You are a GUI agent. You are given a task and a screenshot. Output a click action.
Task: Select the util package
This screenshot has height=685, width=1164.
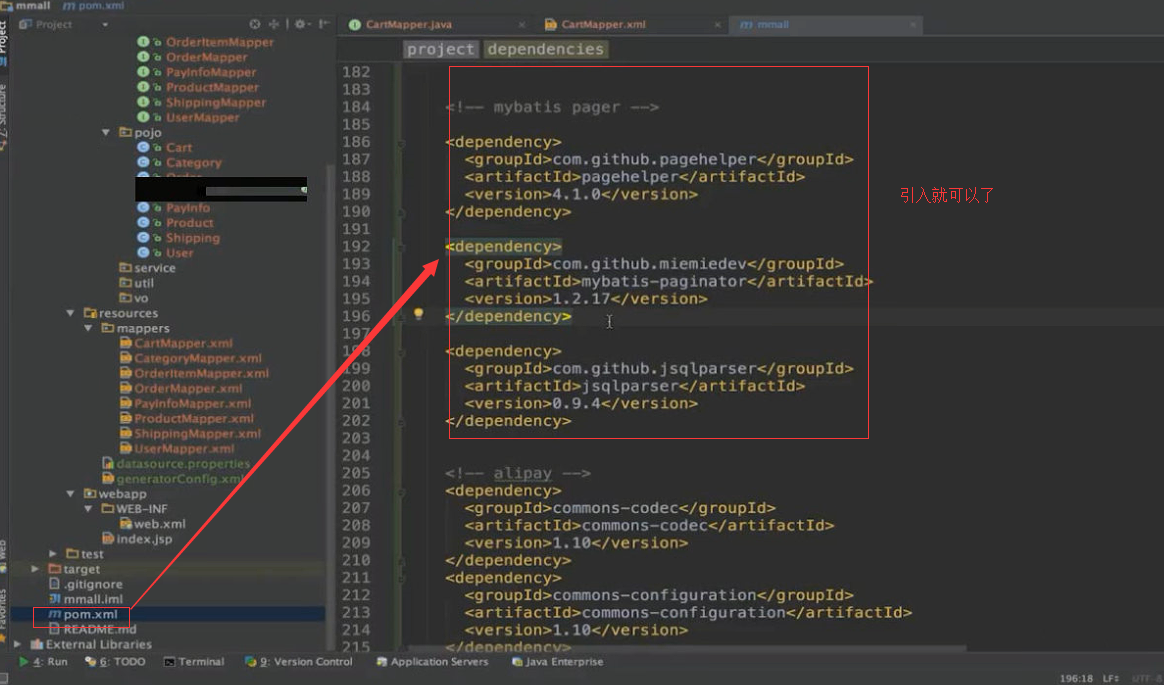pos(144,283)
